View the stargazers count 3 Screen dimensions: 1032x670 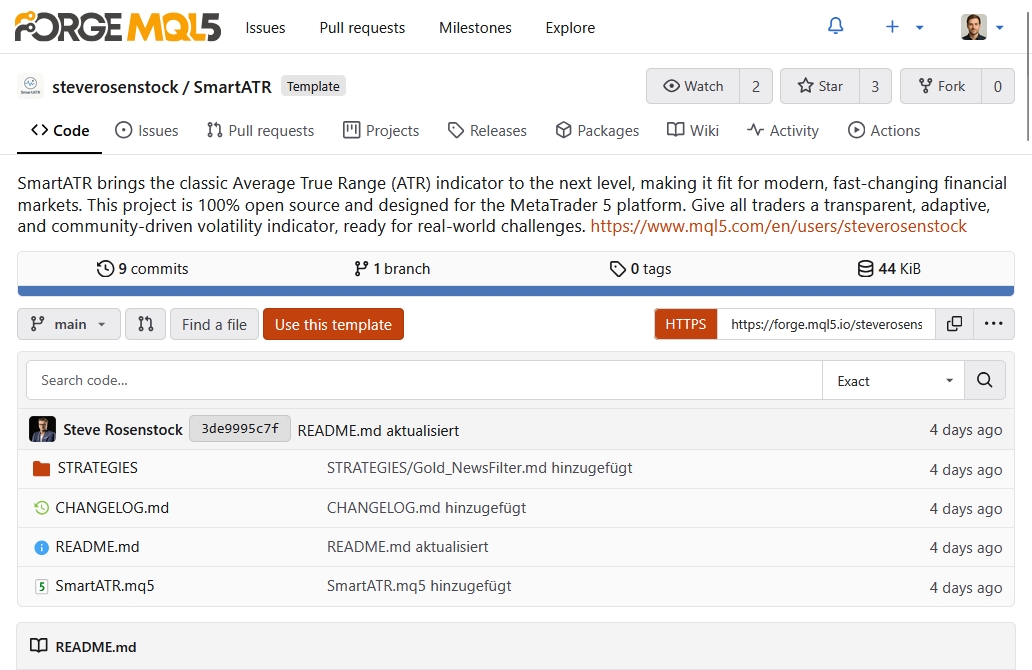tap(875, 86)
